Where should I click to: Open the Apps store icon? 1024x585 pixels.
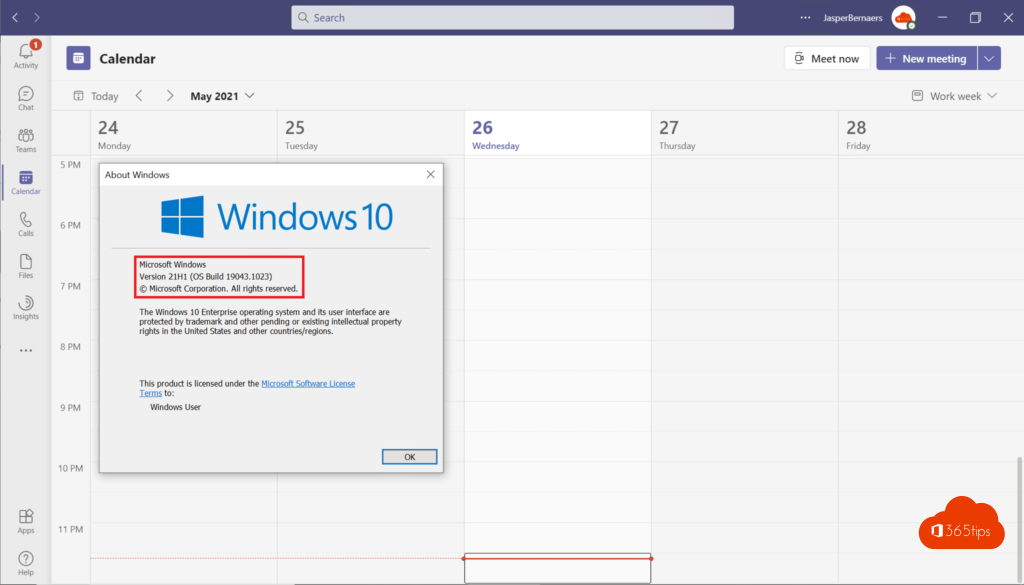click(26, 521)
